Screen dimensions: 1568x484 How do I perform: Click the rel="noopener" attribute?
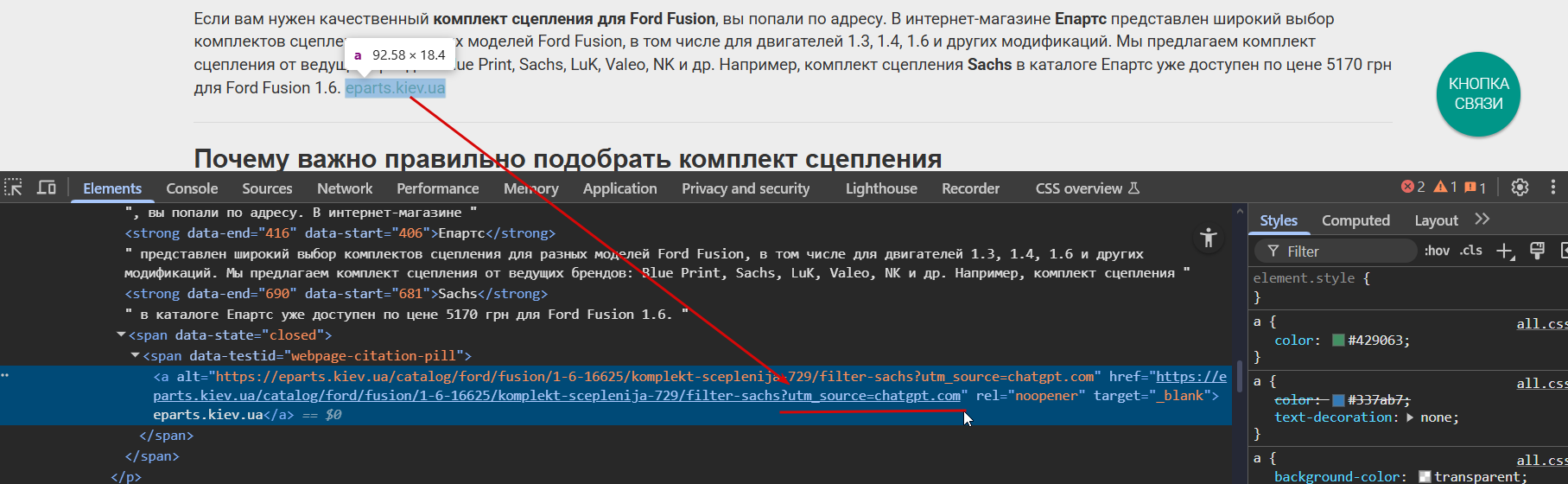(1031, 396)
